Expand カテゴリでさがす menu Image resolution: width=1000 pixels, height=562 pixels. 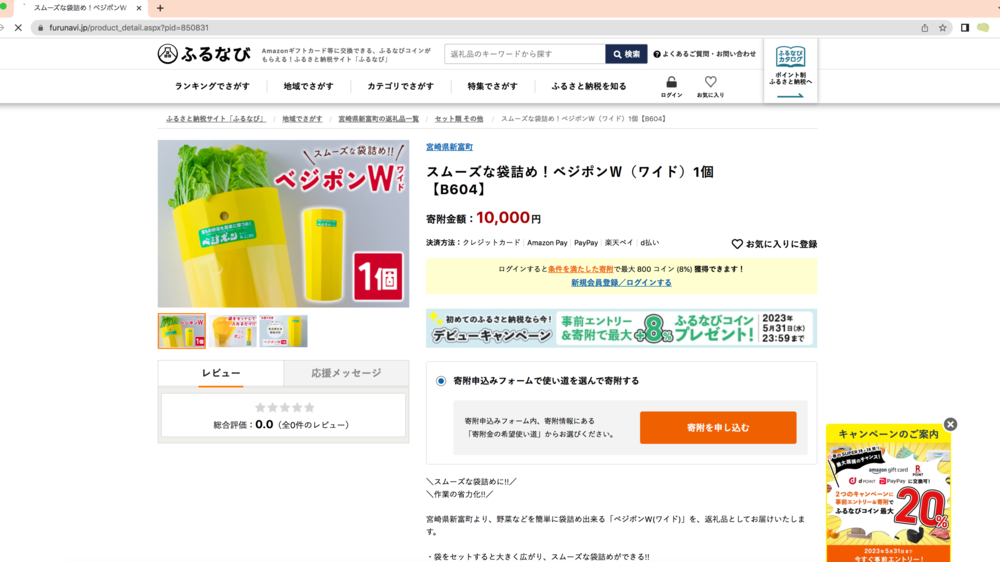400,87
